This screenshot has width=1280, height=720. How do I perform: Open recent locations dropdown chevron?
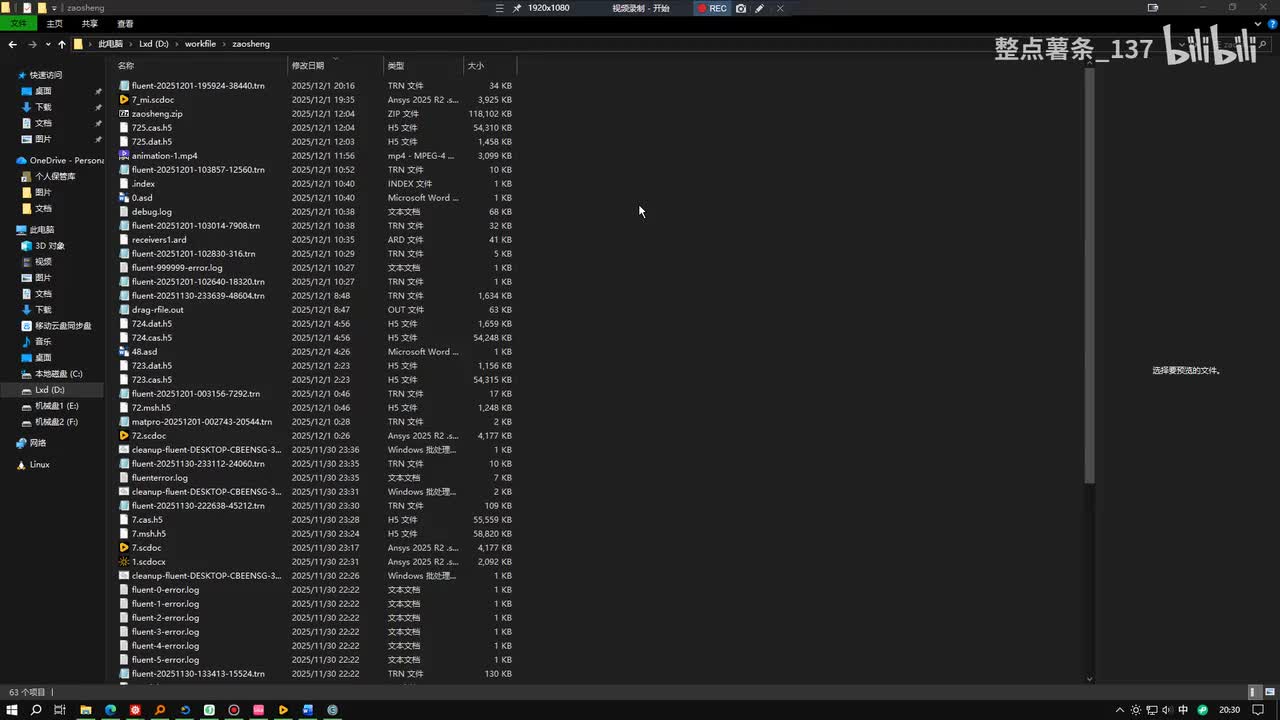47,44
